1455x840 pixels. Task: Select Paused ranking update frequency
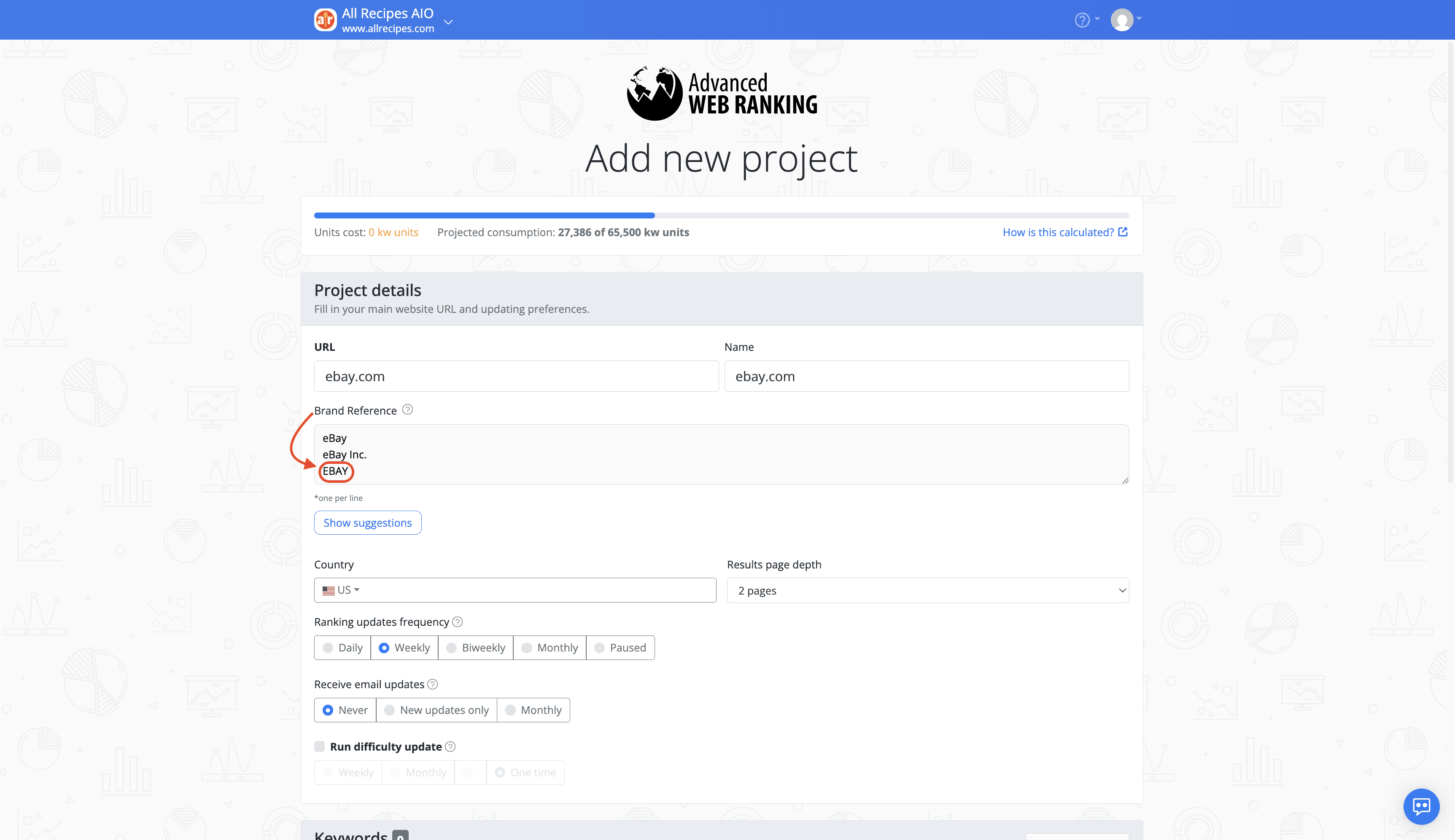pos(620,648)
